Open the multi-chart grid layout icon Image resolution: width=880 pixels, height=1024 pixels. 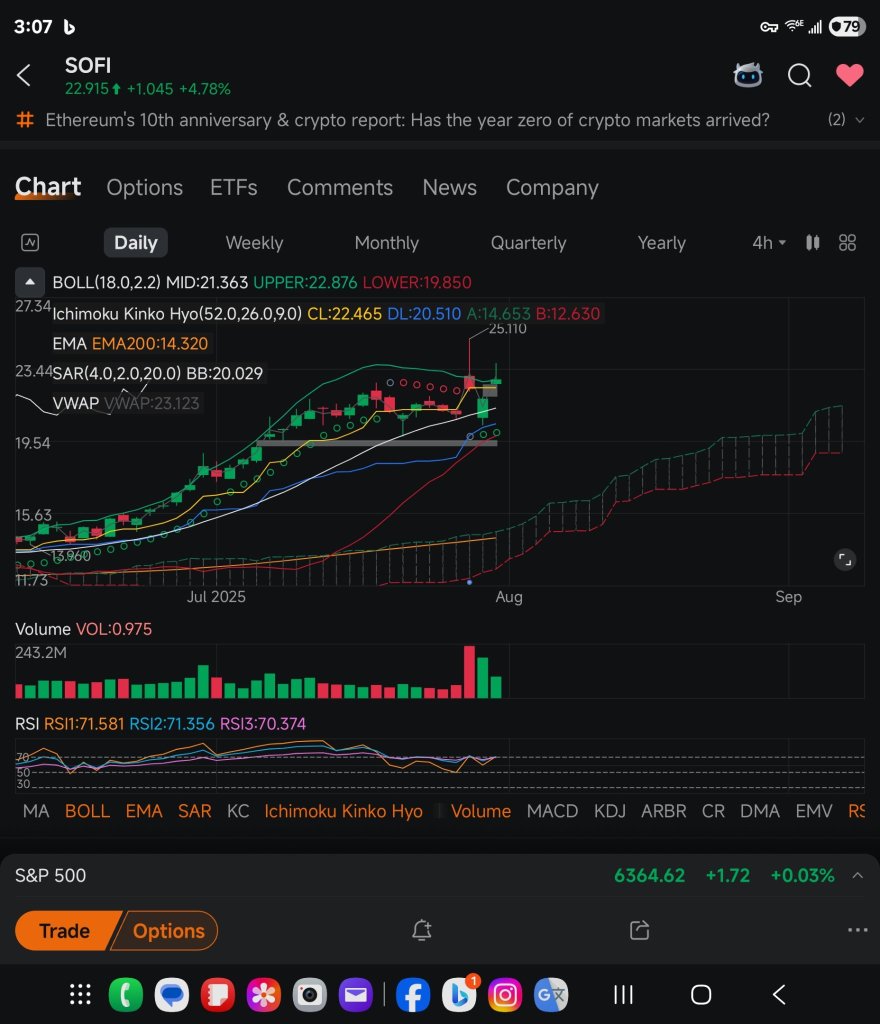(x=847, y=243)
